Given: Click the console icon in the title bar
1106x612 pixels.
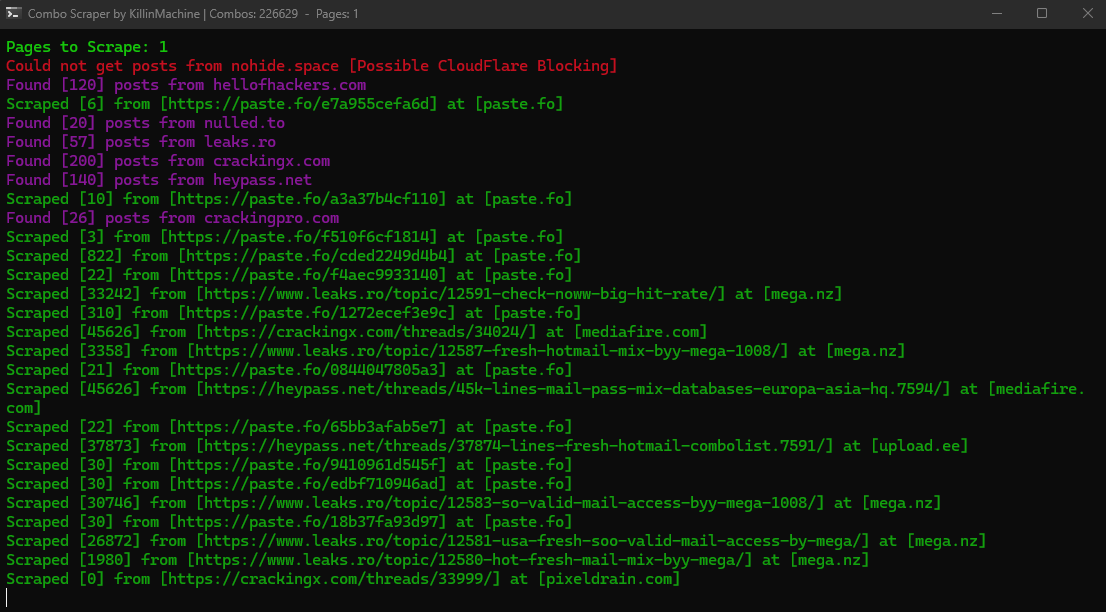Looking at the screenshot, I should tap(13, 13).
